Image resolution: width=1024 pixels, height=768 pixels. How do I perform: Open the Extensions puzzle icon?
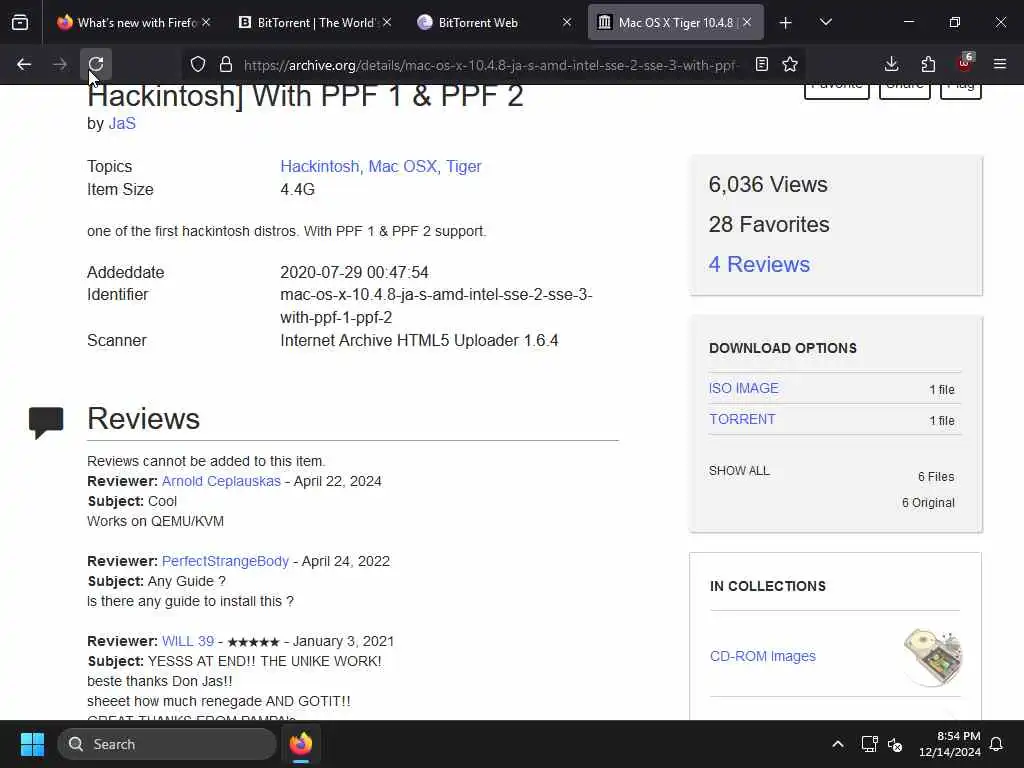click(x=928, y=64)
